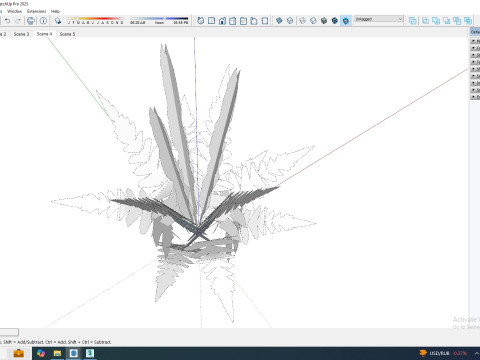
Task: Select the Front view house icon
Action: 222,21
